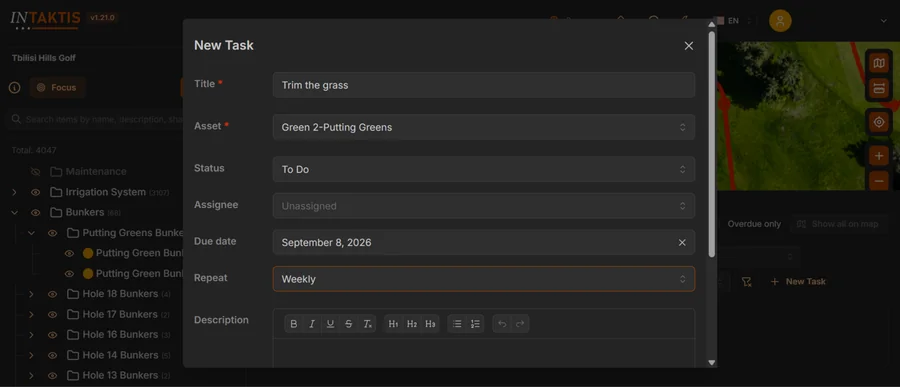Screen dimensions: 900x387
Task: Open the Status dropdown set to To Do
Action: [x=484, y=169]
